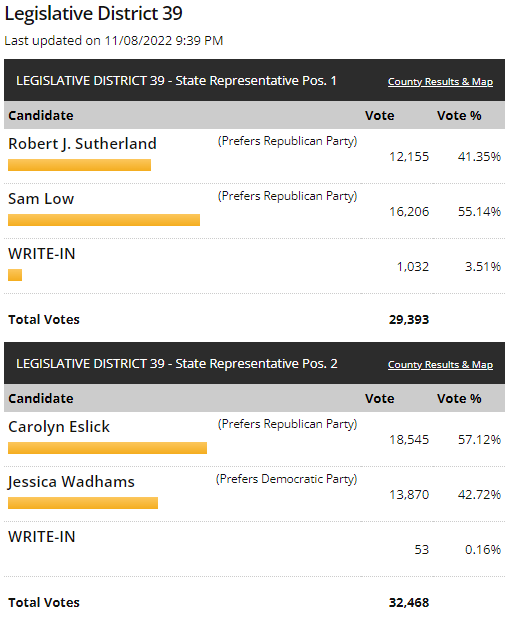Open County Results & Map for Pos. 1
Image resolution: width=511 pixels, height=620 pixels.
pos(440,82)
